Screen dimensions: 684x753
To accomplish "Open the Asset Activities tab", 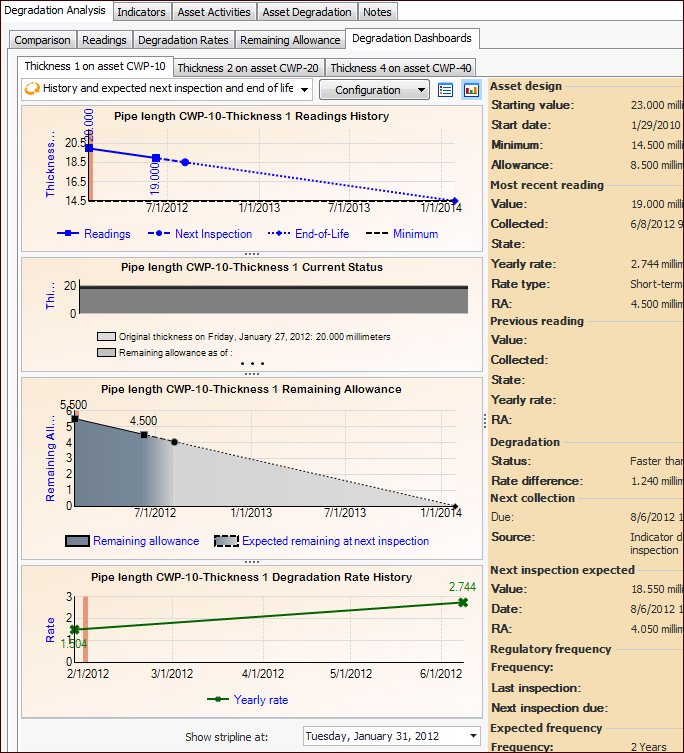I will point(215,12).
